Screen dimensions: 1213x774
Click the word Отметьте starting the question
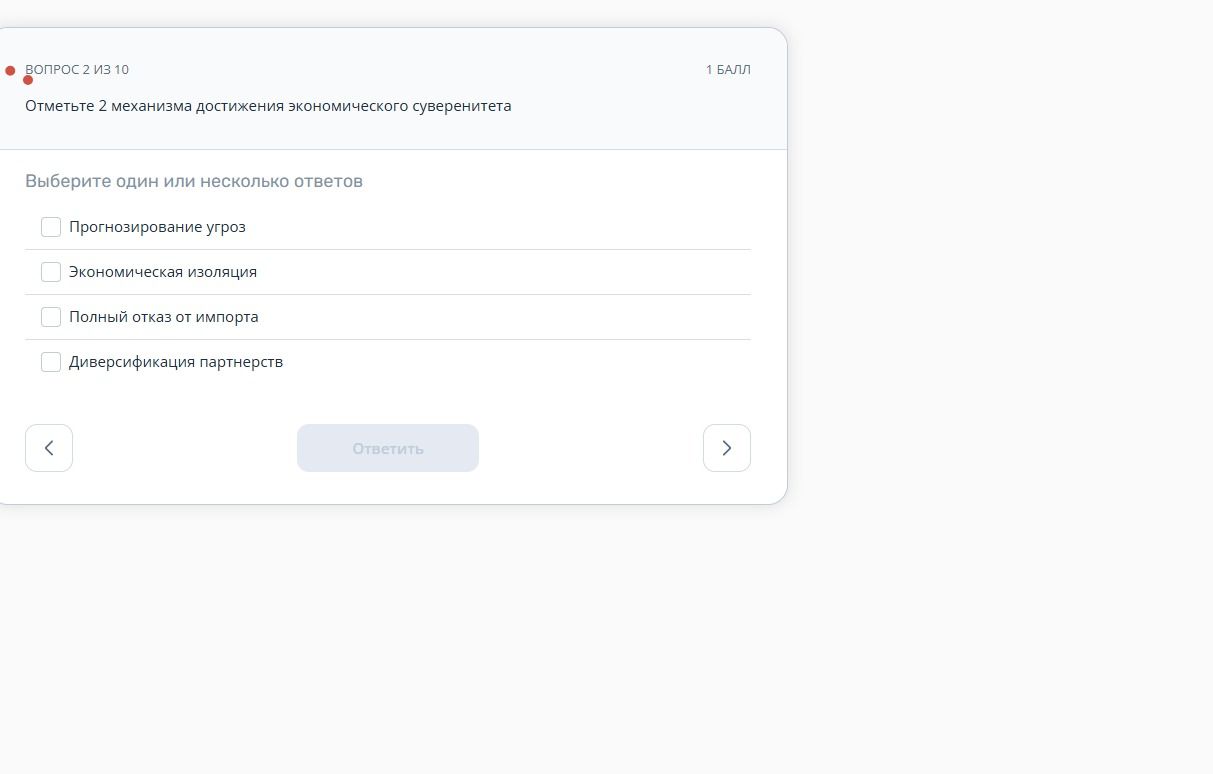(x=59, y=106)
